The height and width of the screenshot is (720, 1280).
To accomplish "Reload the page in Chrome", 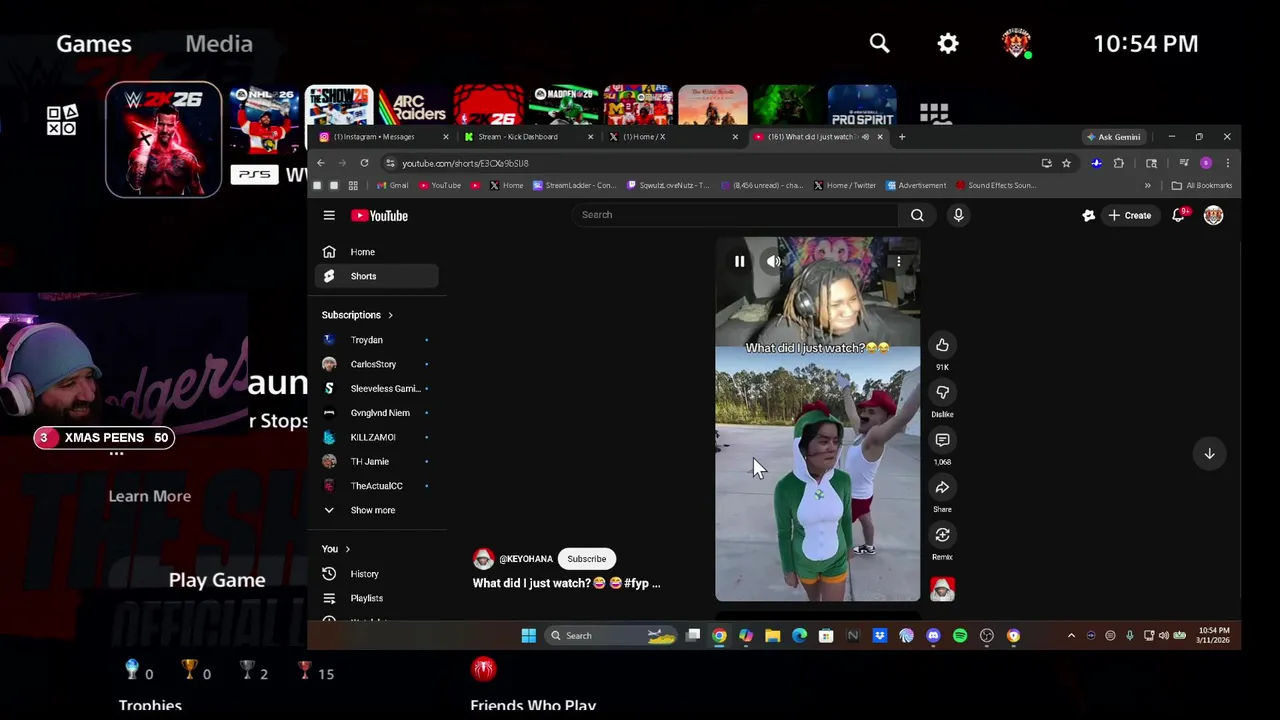I will pyautogui.click(x=364, y=163).
